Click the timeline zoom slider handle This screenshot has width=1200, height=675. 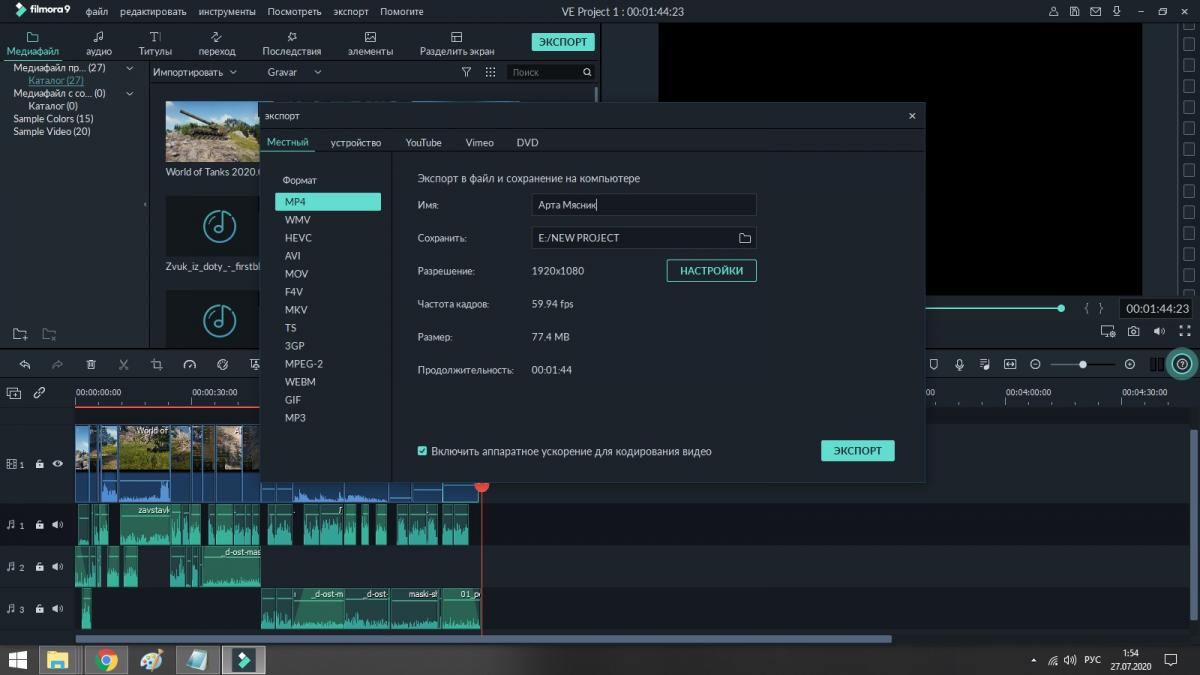click(x=1083, y=365)
